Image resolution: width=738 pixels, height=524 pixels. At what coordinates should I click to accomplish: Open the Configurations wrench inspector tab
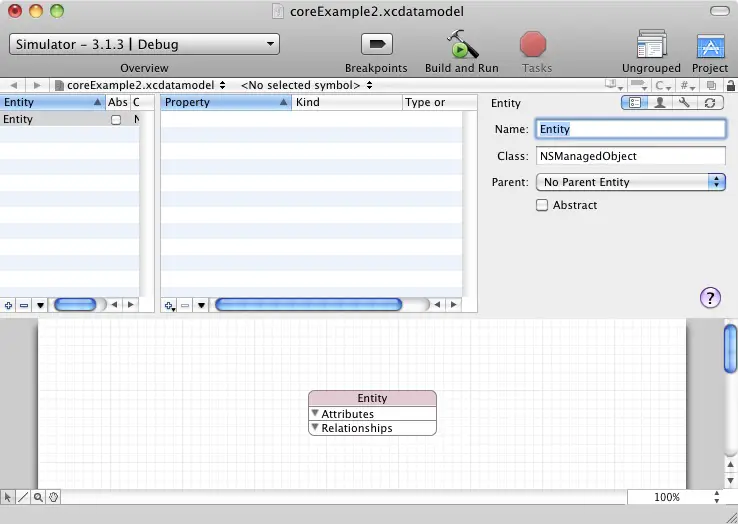coord(685,103)
